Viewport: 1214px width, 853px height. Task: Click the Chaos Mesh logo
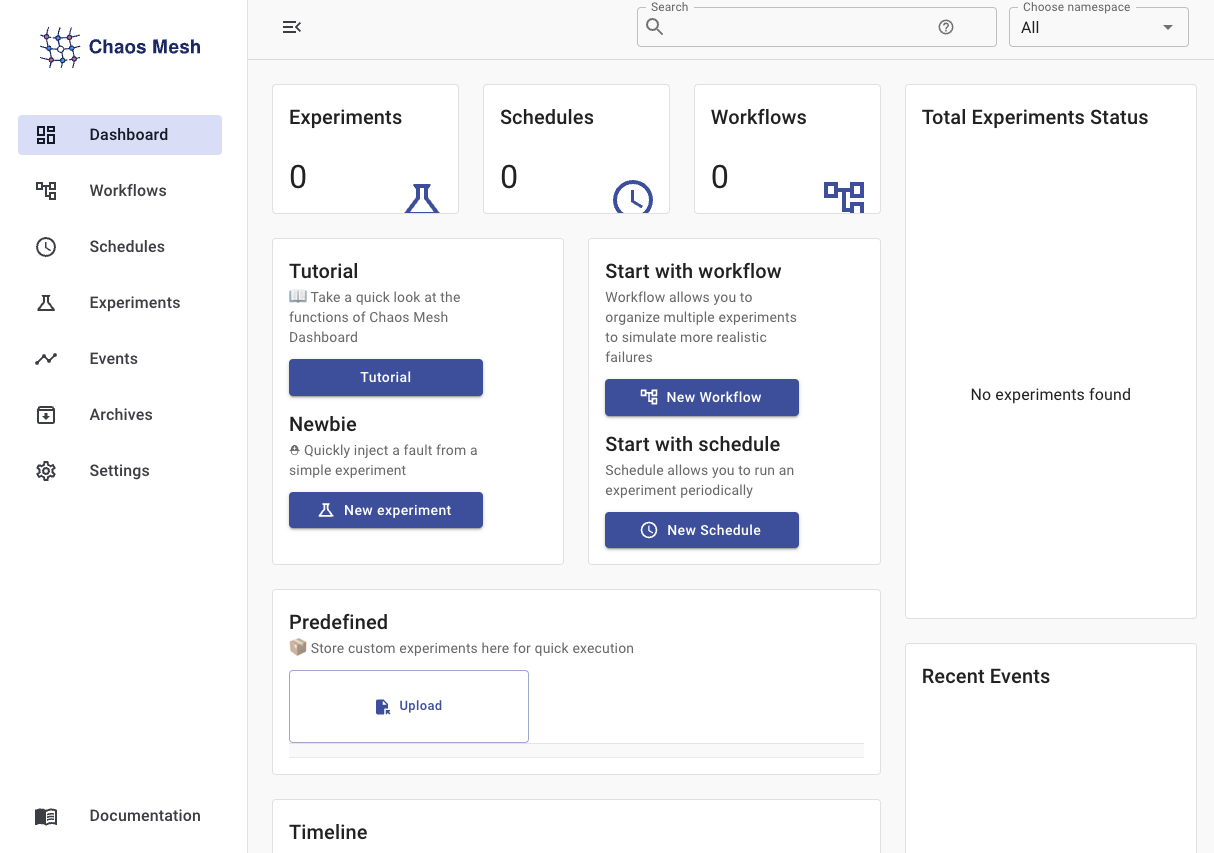120,47
